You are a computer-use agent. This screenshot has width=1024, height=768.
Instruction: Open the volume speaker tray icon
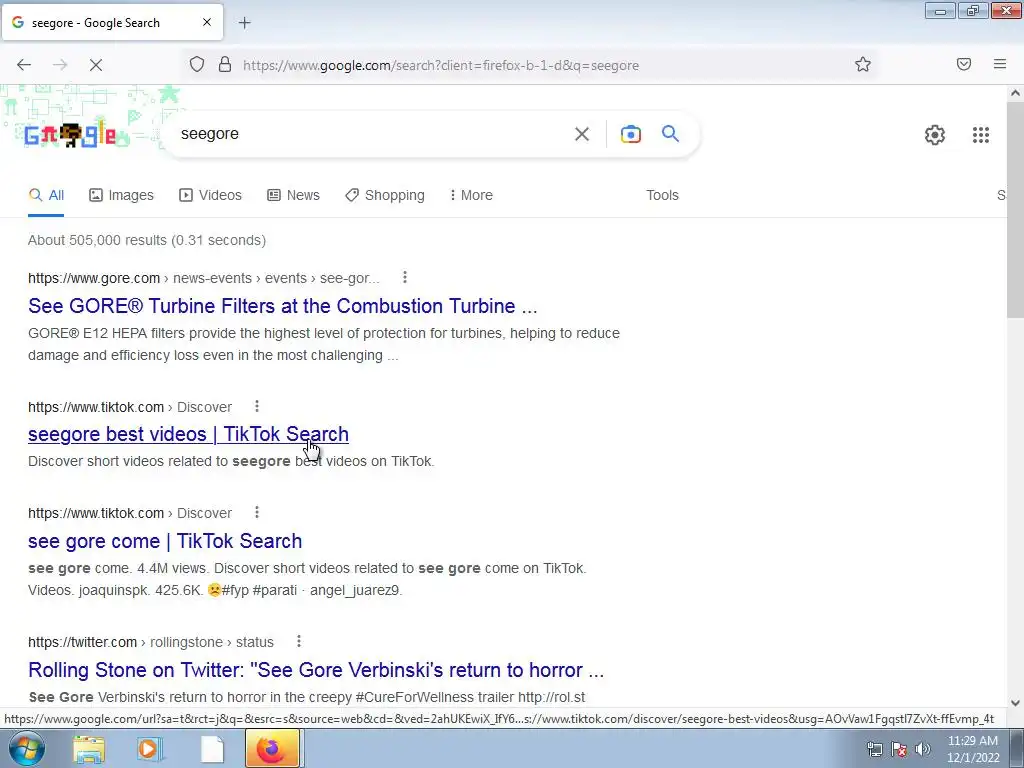922,749
